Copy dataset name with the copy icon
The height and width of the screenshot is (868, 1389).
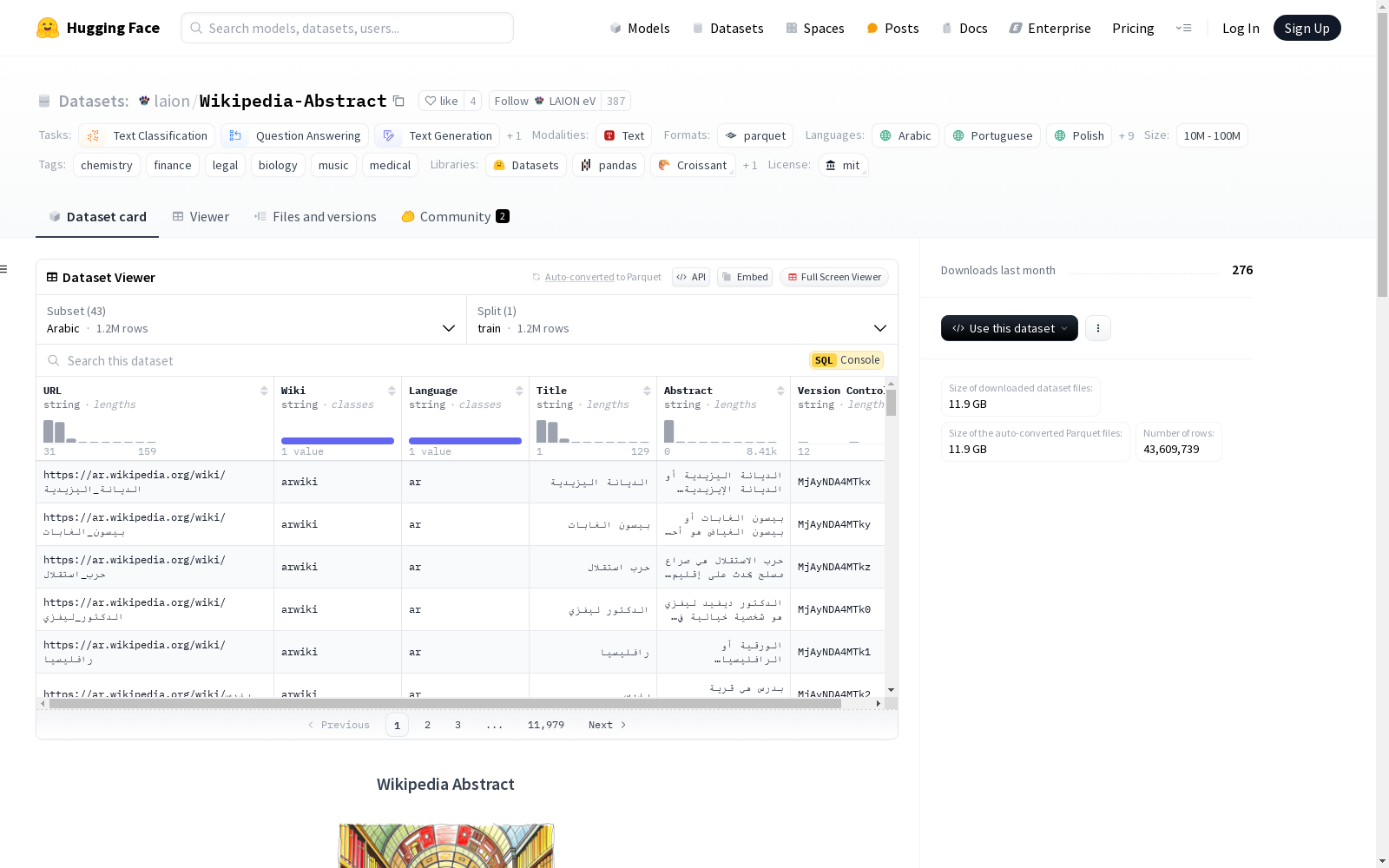coord(398,101)
